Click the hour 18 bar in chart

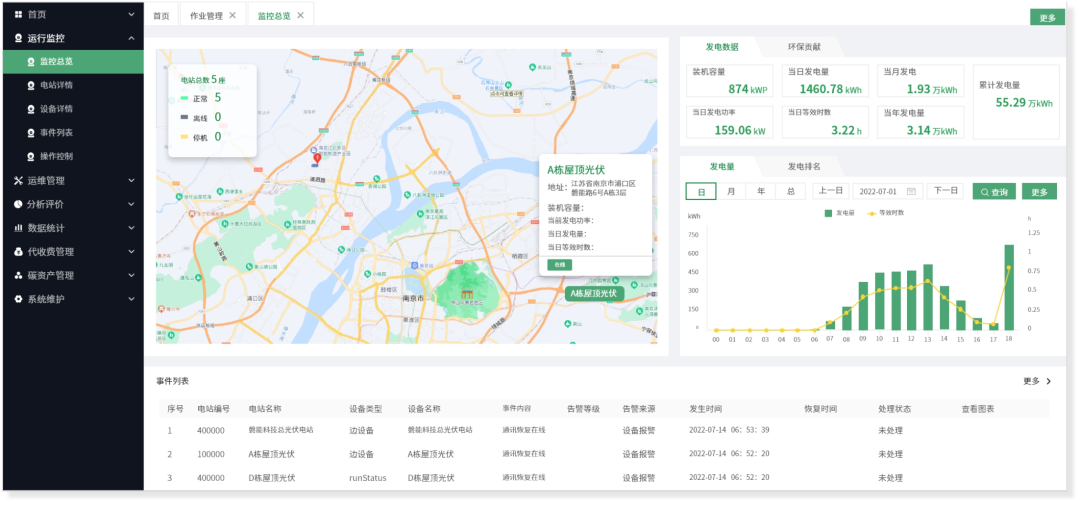tap(1009, 287)
